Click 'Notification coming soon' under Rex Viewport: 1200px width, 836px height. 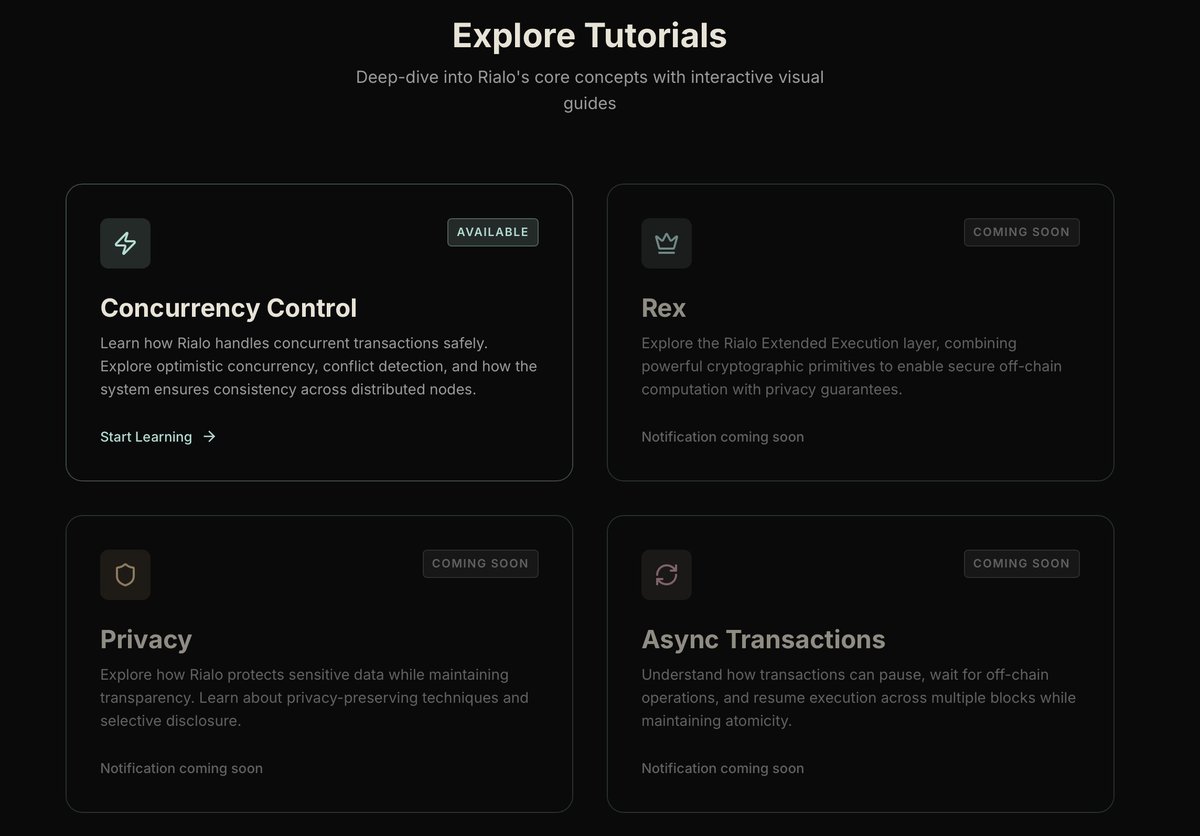point(722,437)
